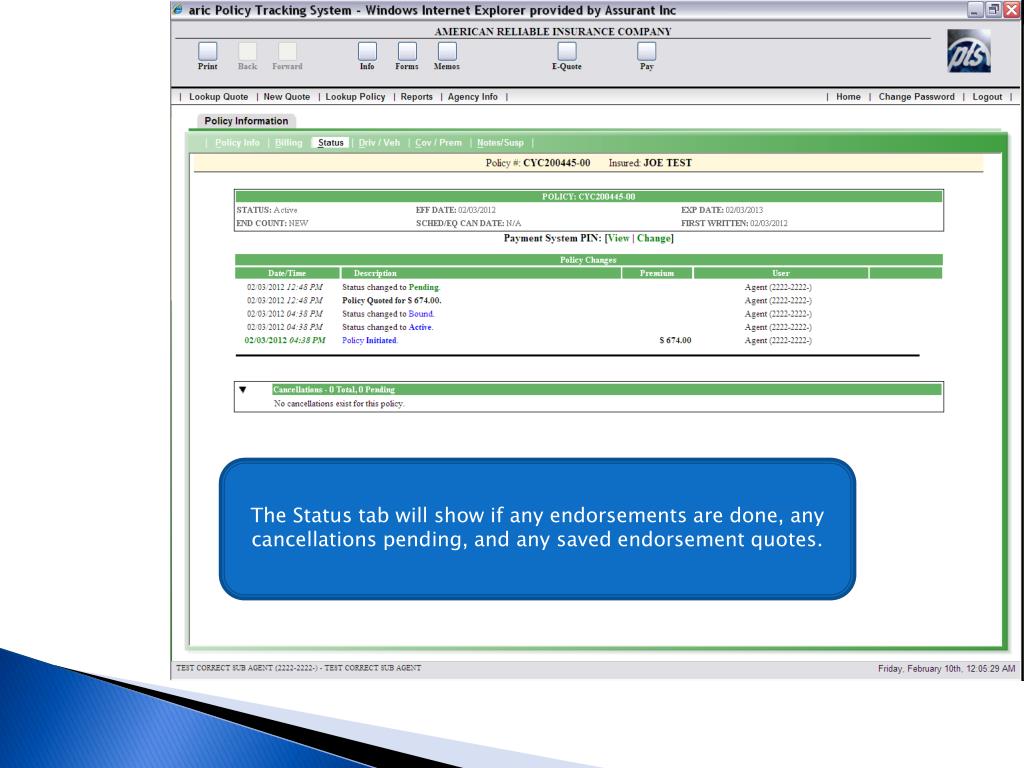Screen dimensions: 1024x768
Task: Collapse the Cancellations section triangle
Action: coord(243,390)
